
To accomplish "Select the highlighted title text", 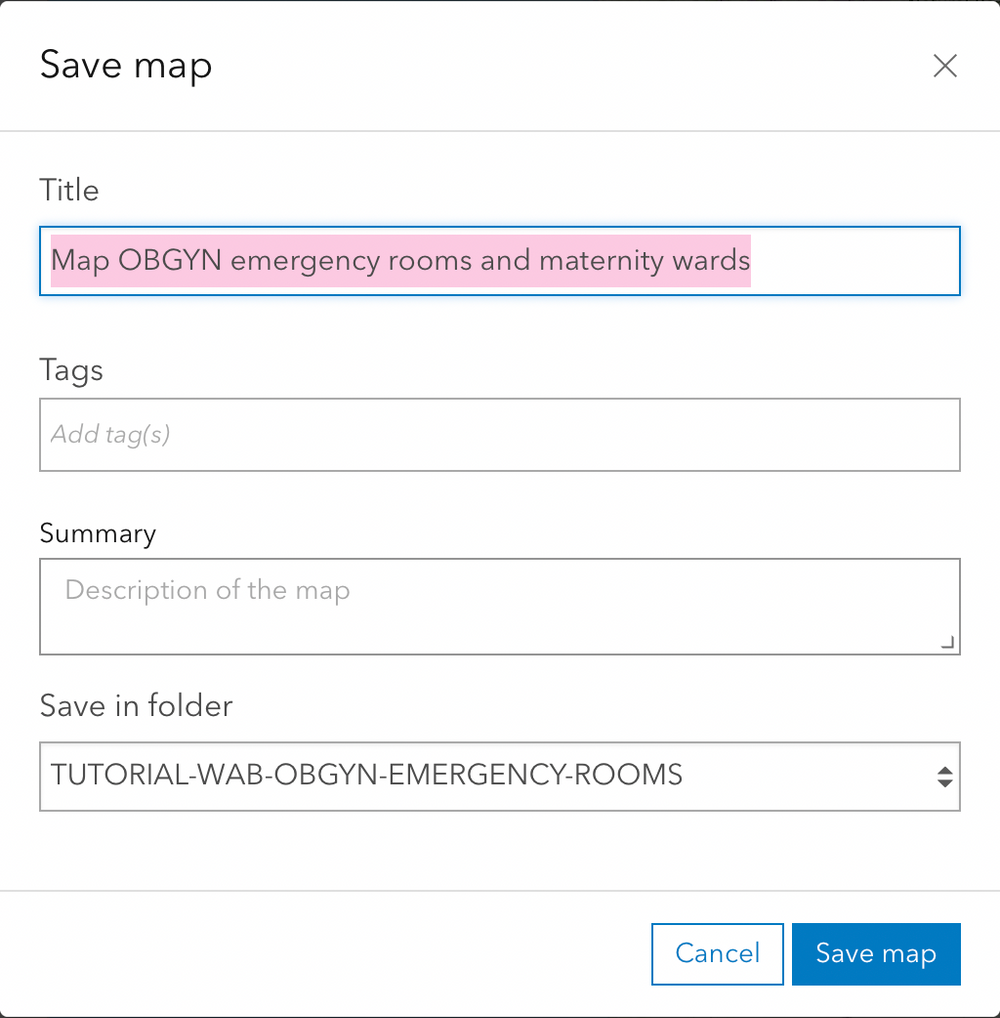I will pyautogui.click(x=400, y=260).
